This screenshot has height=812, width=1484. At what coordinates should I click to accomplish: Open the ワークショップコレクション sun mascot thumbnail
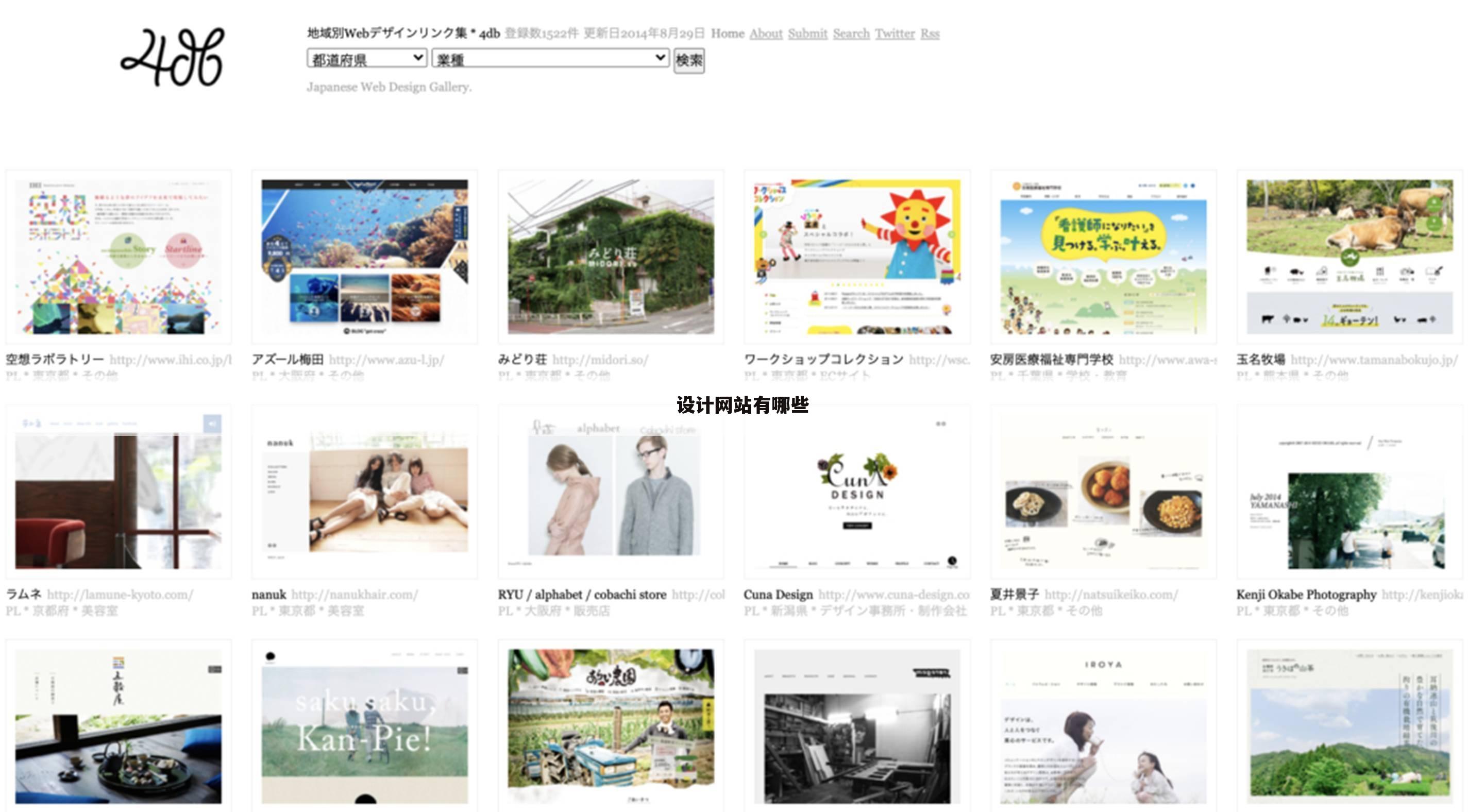(x=856, y=257)
